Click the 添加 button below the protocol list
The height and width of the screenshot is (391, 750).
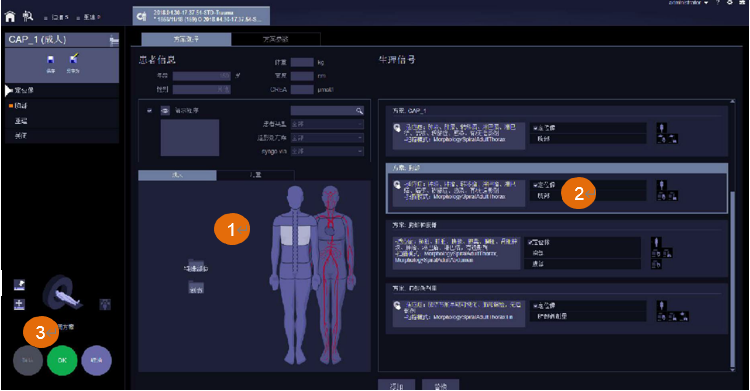[397, 385]
